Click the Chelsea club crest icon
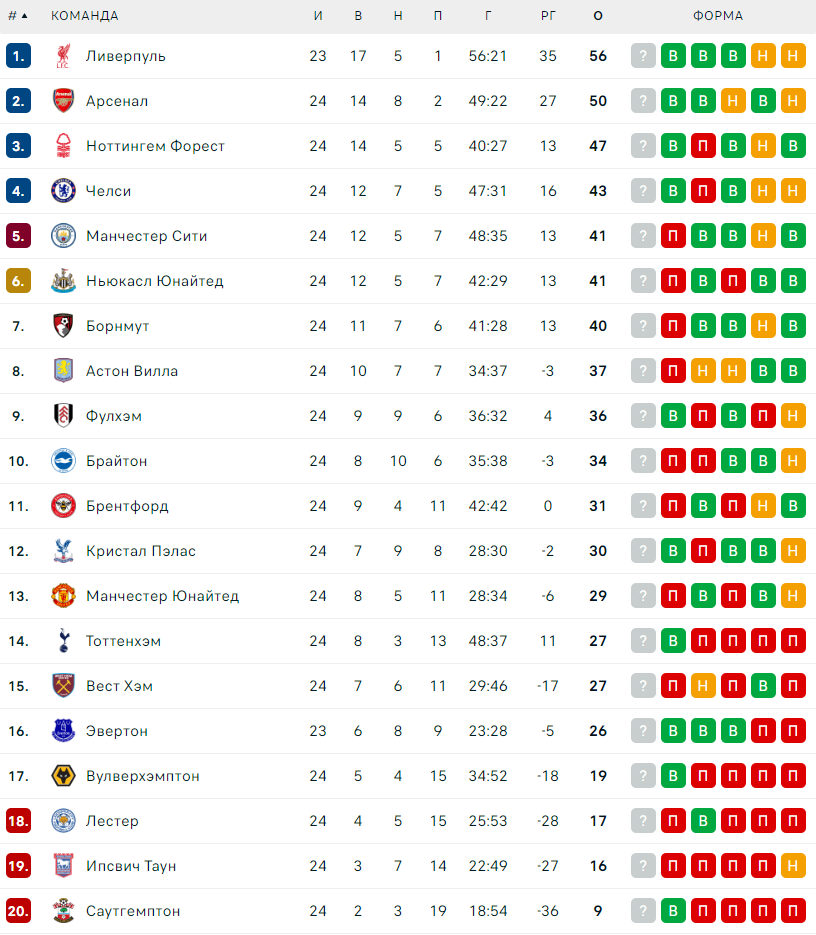 63,191
